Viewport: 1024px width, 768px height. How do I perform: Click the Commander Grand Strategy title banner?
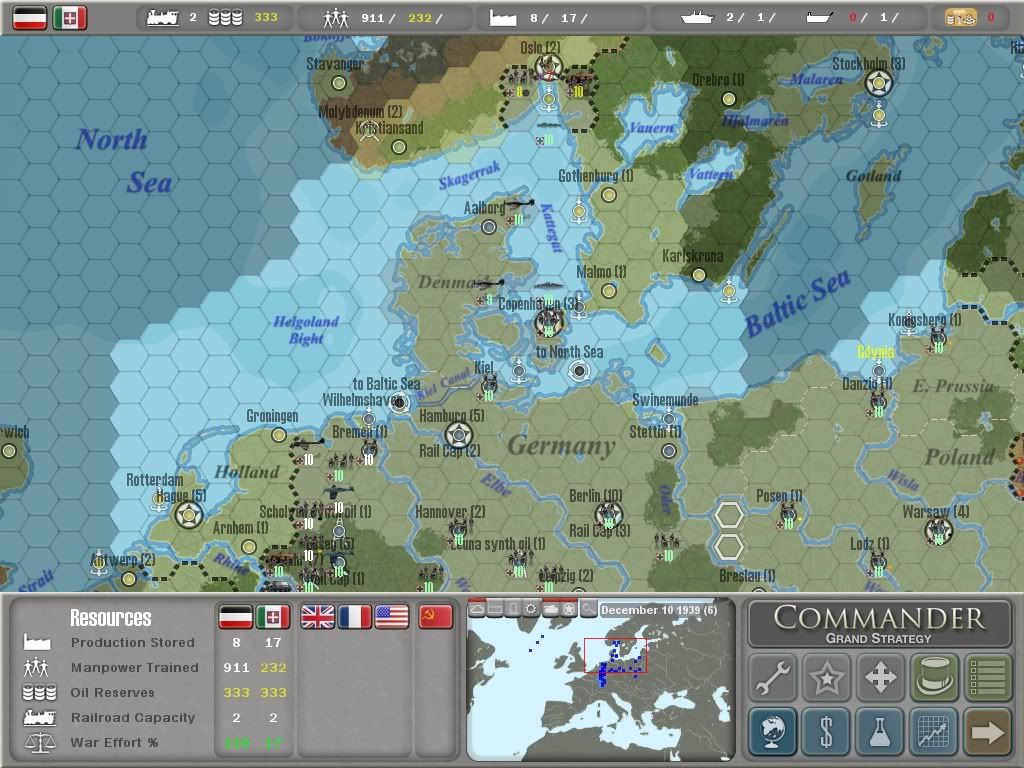[879, 624]
